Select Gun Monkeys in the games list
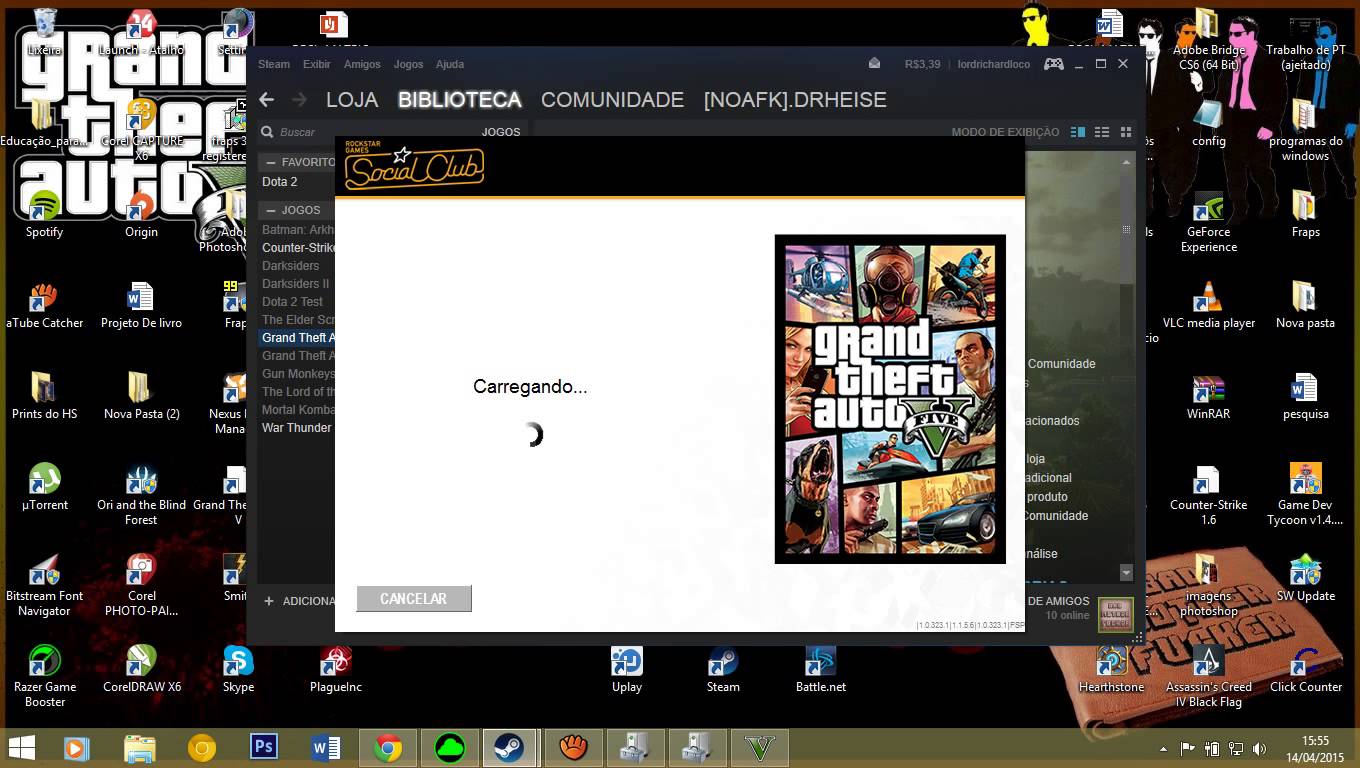Viewport: 1360px width, 768px height. click(x=298, y=374)
